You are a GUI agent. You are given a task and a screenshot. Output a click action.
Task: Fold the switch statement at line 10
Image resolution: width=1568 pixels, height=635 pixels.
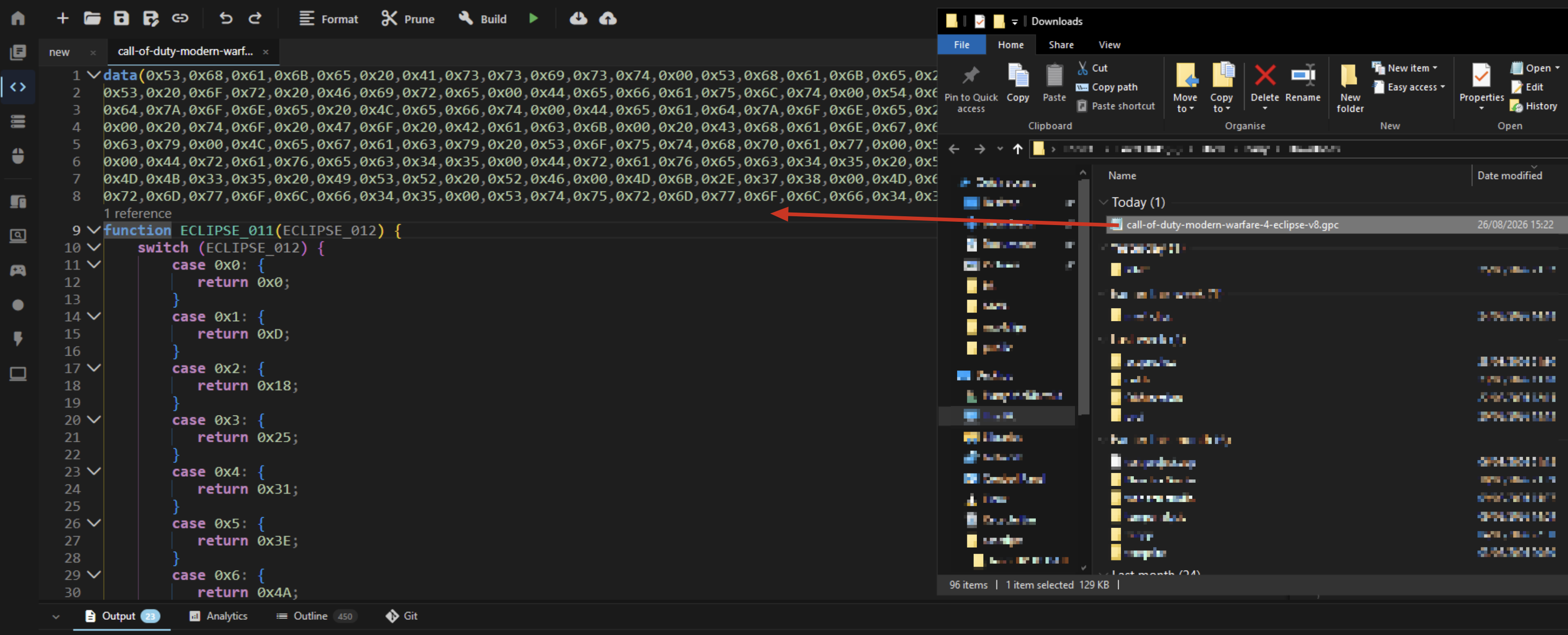pos(93,247)
